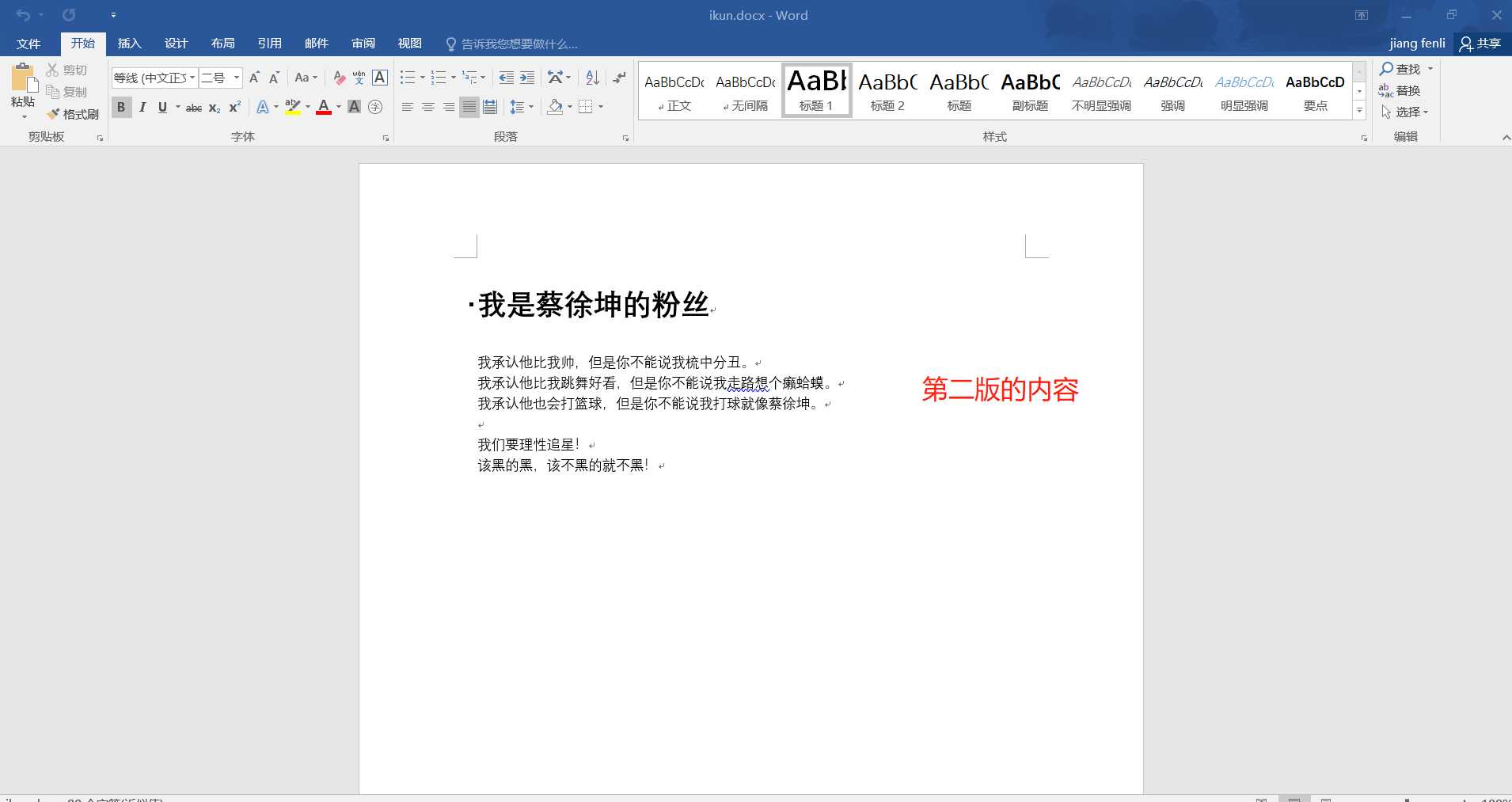Decrease font size with the shrink font icon
Viewport: 1512px width, 802px height.
click(274, 78)
